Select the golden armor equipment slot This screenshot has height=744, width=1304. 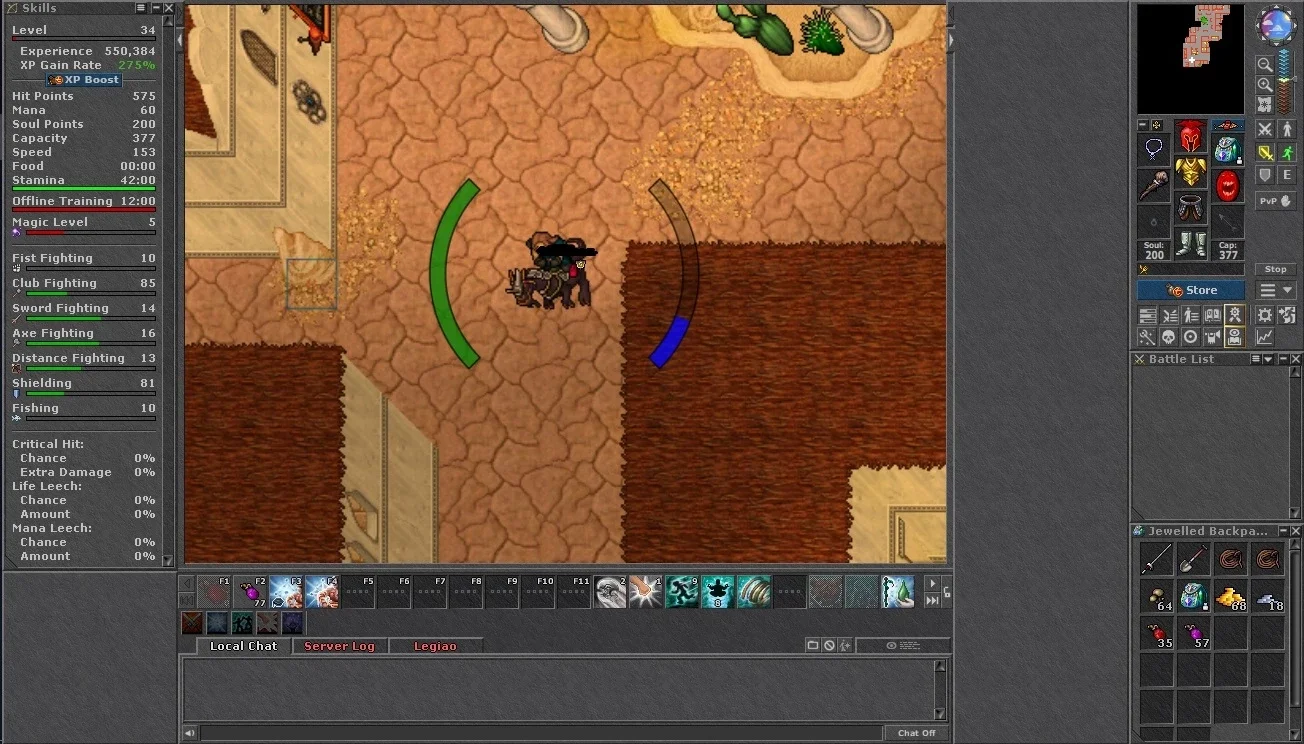coord(1190,173)
